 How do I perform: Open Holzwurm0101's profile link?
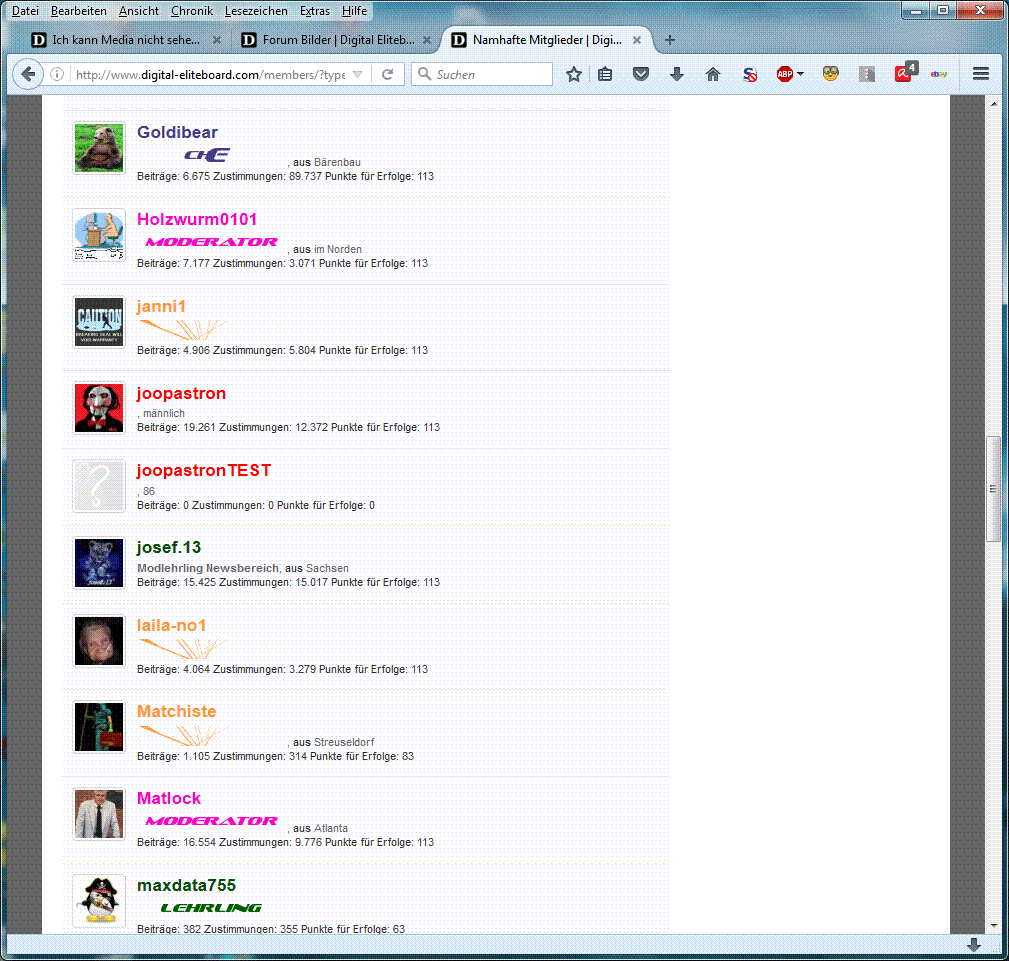coord(197,219)
